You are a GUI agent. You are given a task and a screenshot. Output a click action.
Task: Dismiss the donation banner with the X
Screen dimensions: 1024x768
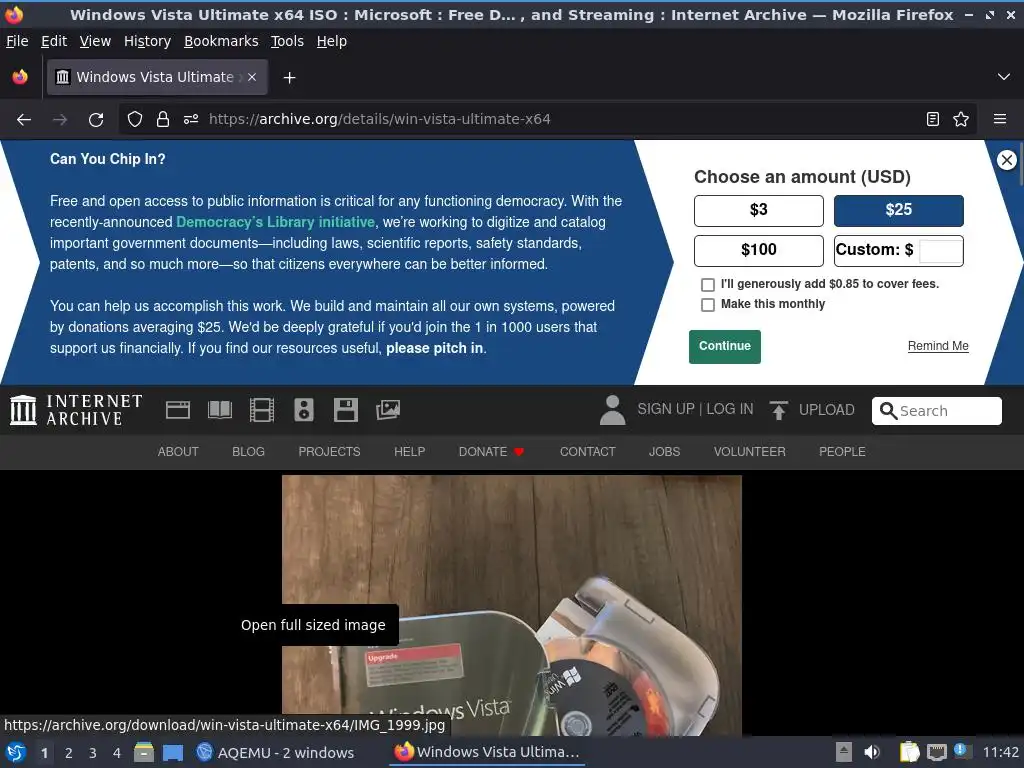[x=1007, y=160]
